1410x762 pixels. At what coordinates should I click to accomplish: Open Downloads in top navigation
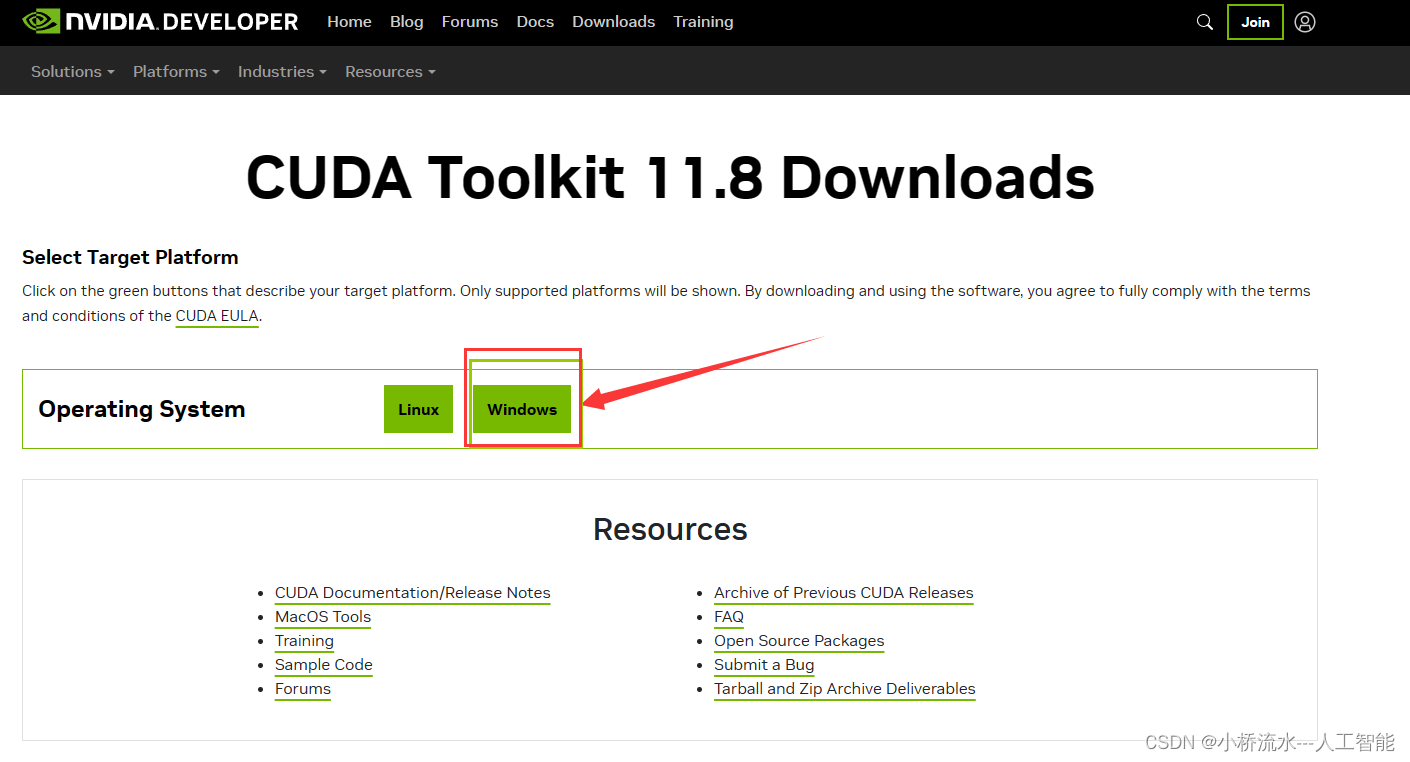click(614, 22)
